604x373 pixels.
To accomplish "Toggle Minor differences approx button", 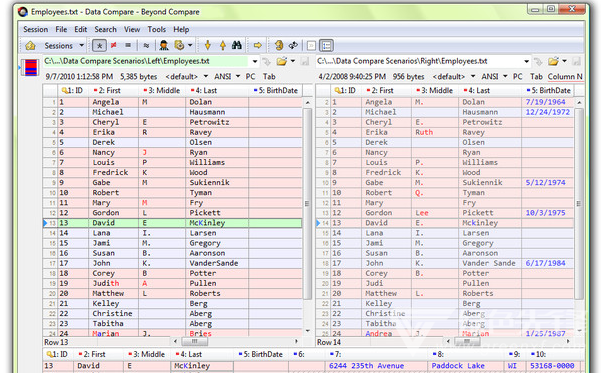I will (146, 45).
